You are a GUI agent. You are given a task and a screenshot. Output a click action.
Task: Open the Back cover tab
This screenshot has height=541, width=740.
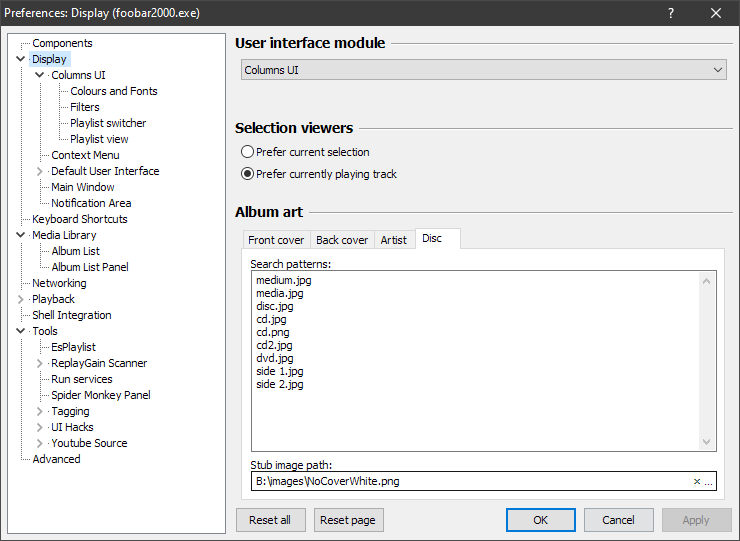click(342, 240)
